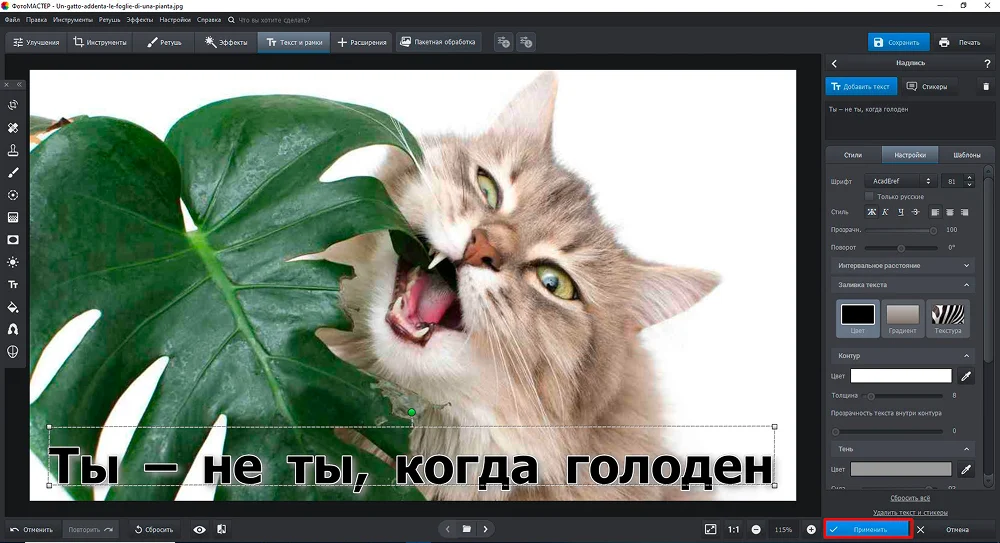This screenshot has width=1000, height=543.
Task: Close the left tool sidebar with X
Action: (x=7, y=84)
